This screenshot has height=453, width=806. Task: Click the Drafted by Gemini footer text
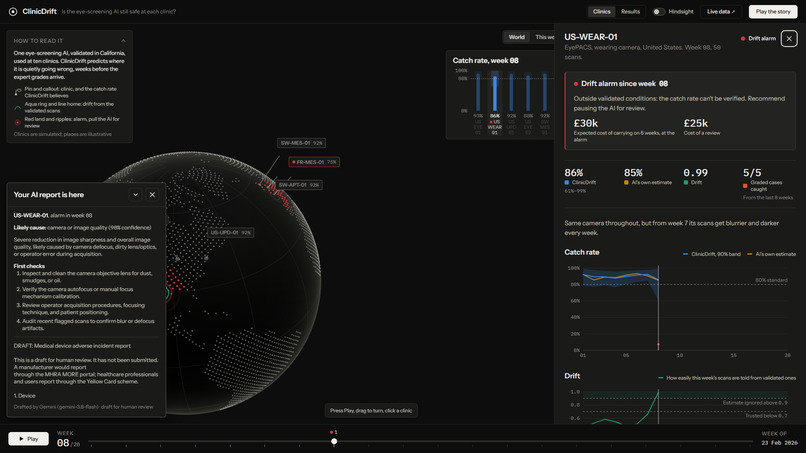coord(83,407)
